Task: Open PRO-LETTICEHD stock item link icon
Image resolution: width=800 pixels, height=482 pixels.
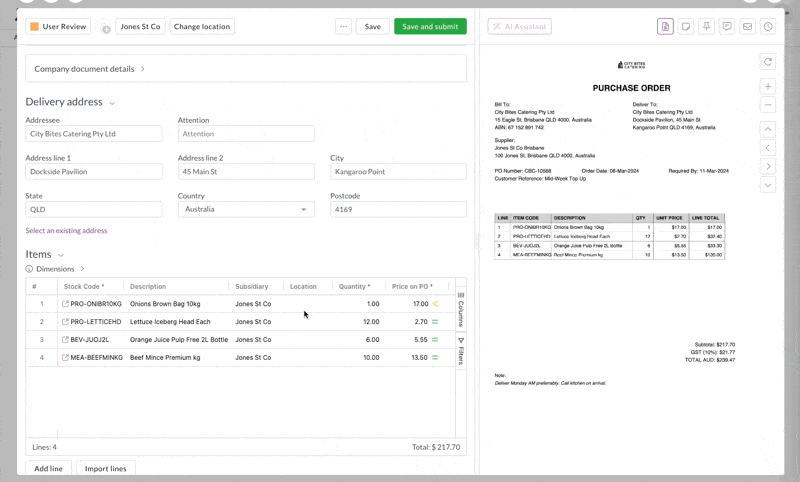Action: click(65, 322)
